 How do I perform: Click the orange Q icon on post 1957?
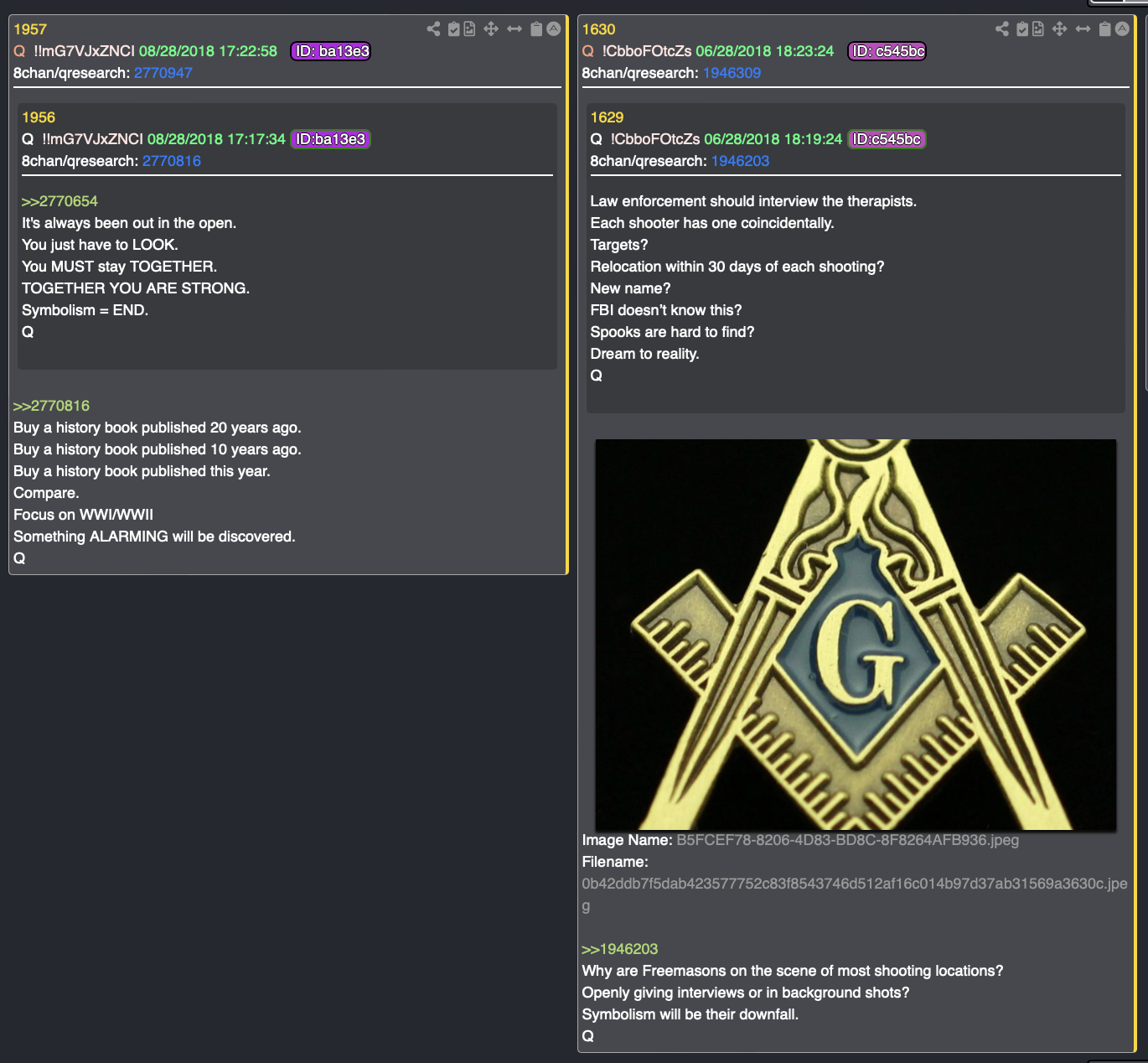point(19,51)
